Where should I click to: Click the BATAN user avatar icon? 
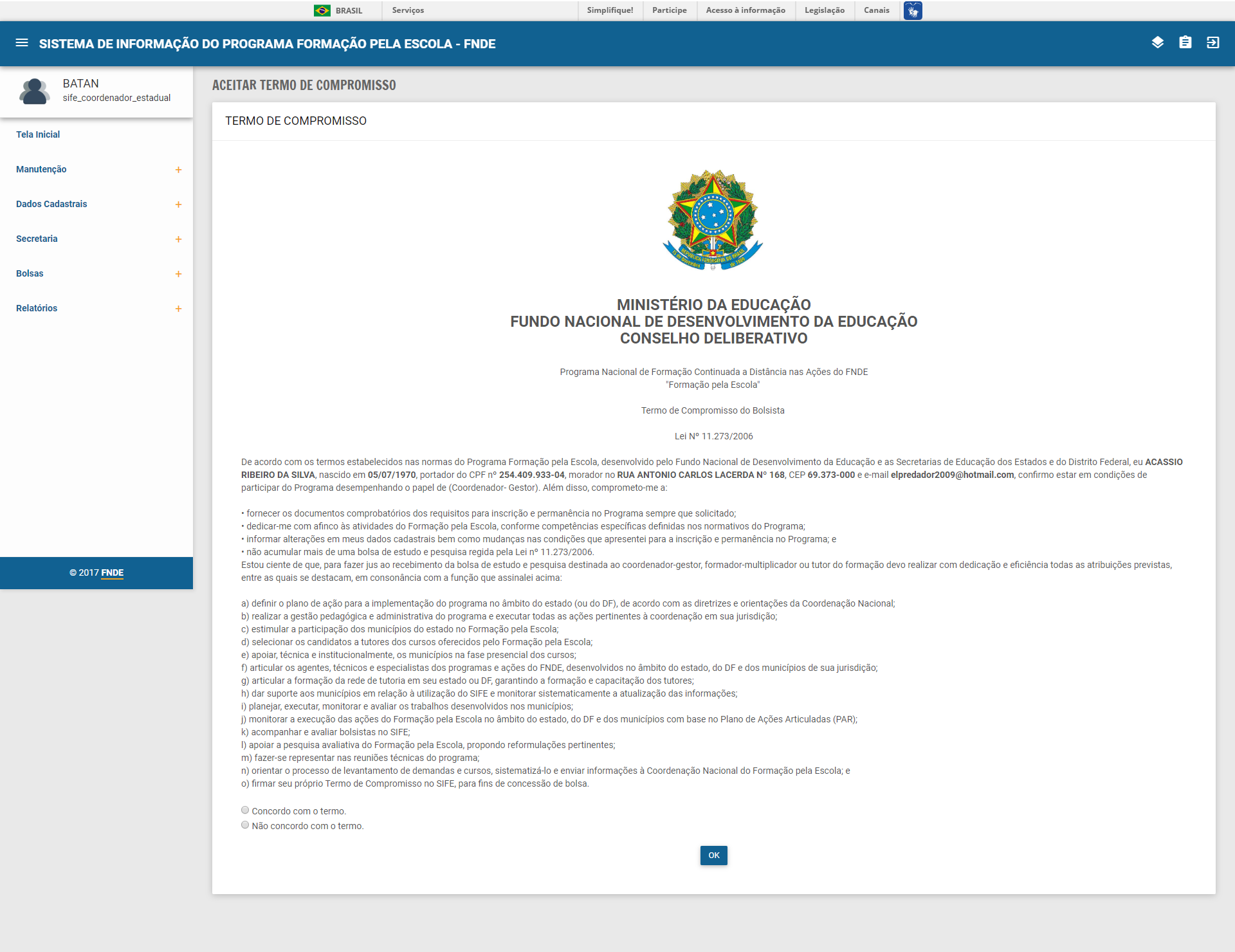click(34, 91)
